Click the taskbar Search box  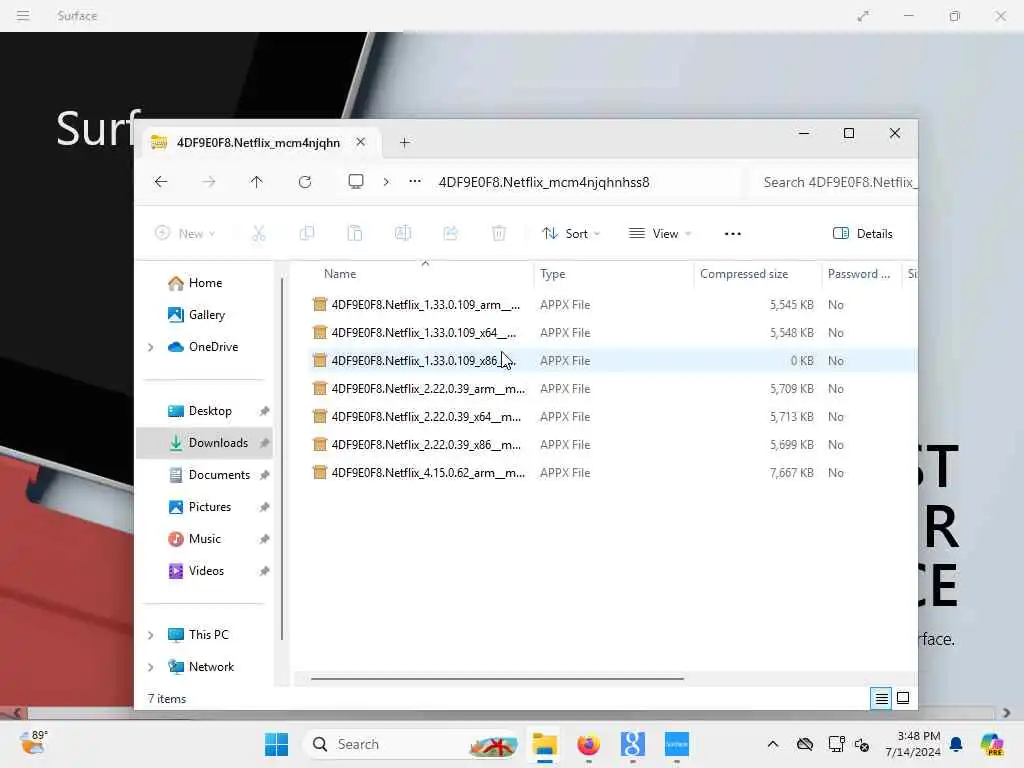coord(411,744)
